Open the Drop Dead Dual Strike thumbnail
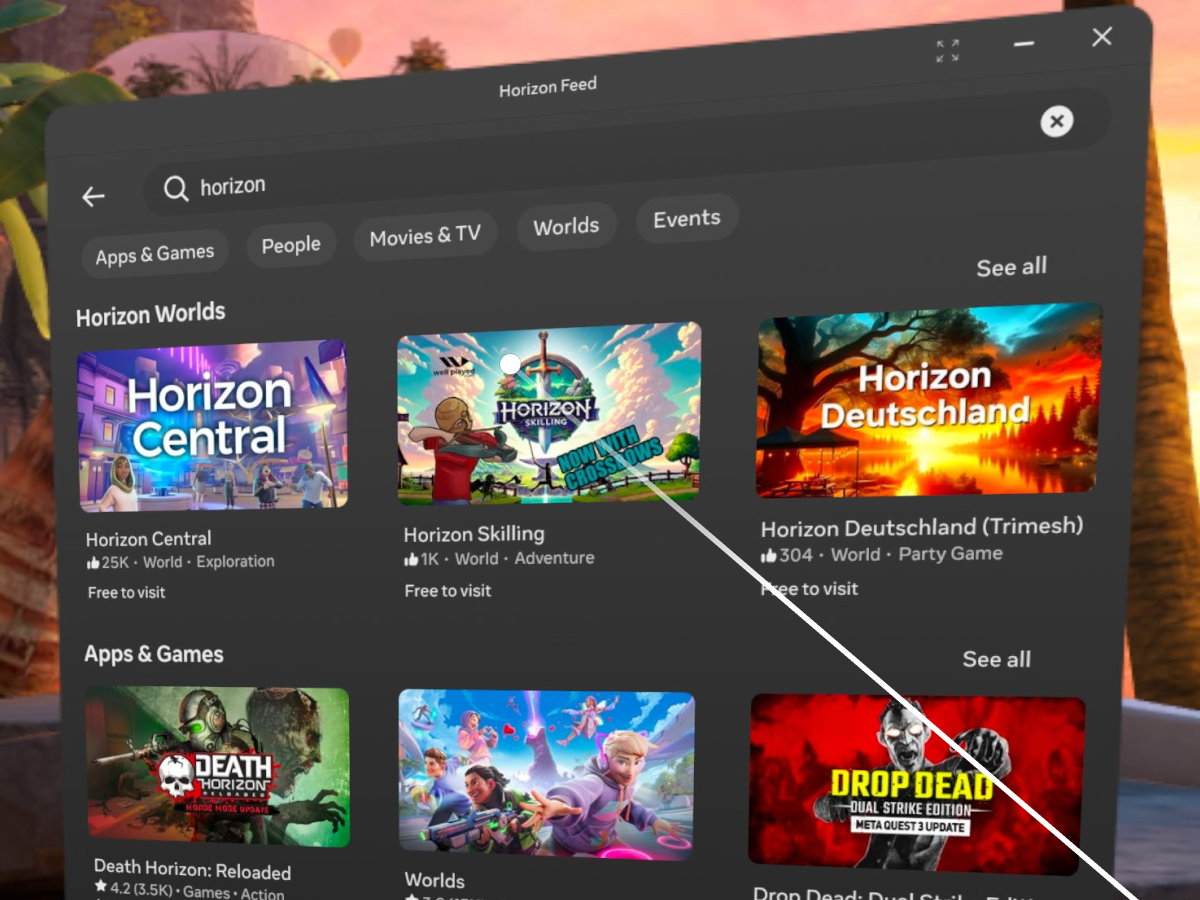 coord(917,783)
